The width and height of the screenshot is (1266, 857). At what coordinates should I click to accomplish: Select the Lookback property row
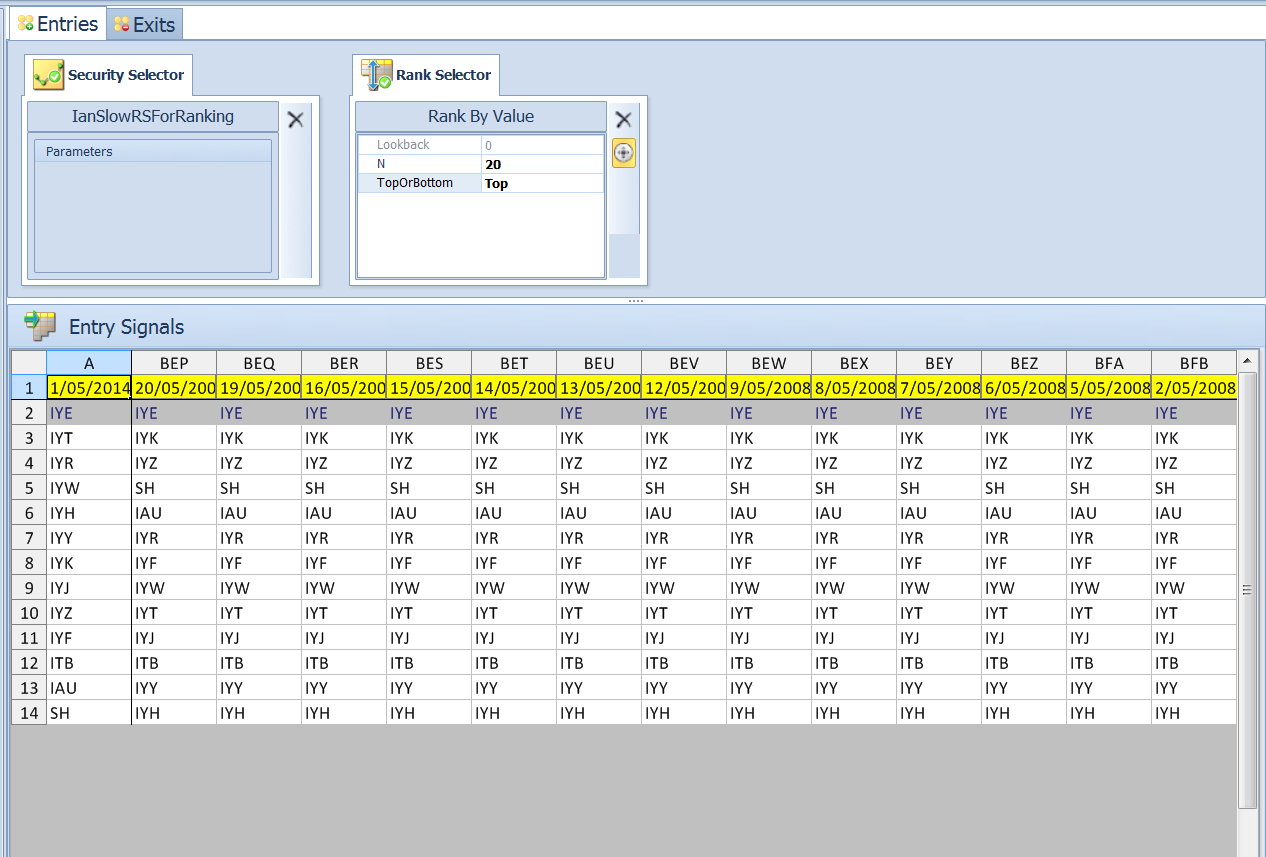(x=481, y=145)
